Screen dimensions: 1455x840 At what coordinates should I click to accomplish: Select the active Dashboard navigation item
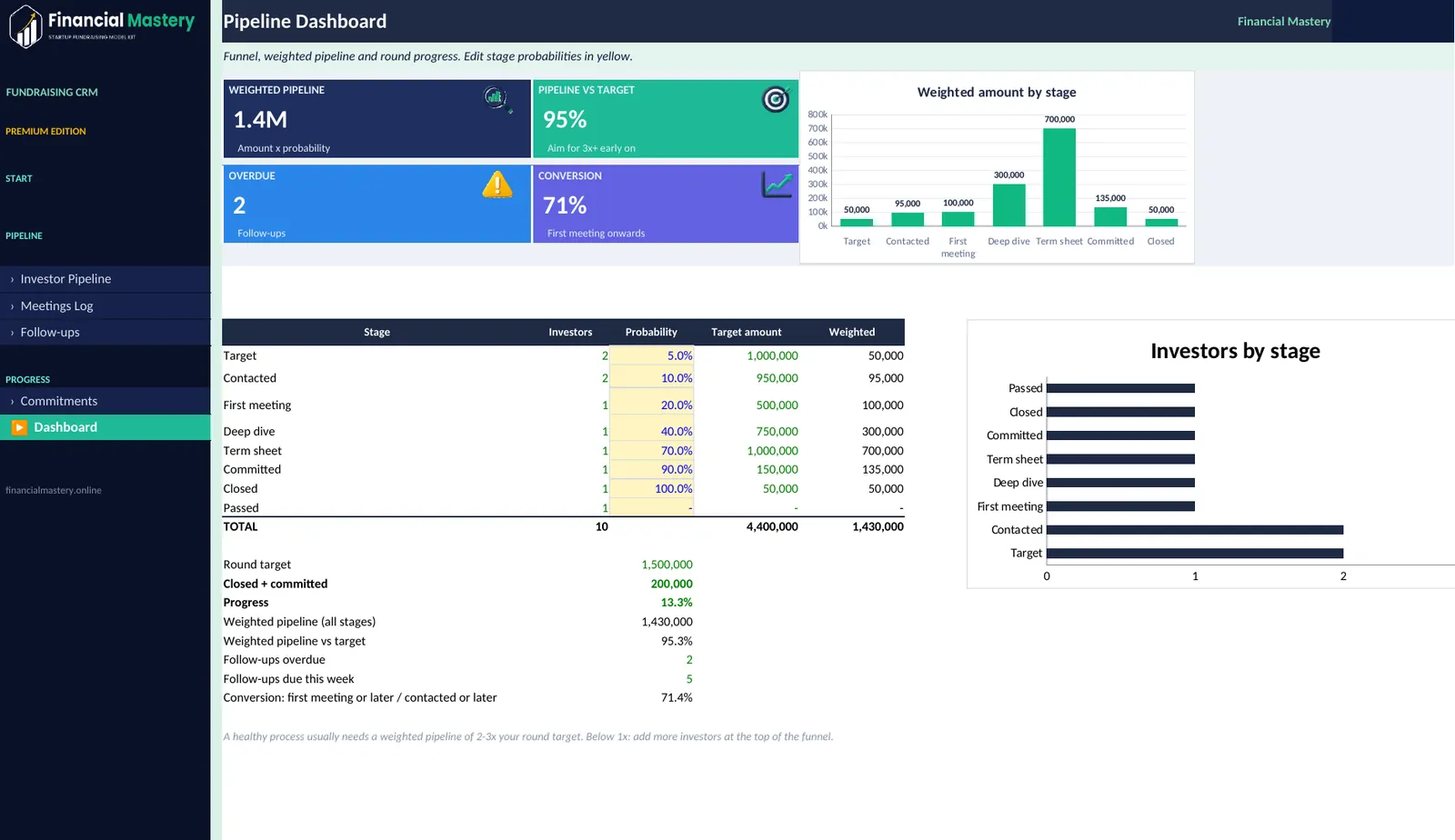[x=105, y=427]
